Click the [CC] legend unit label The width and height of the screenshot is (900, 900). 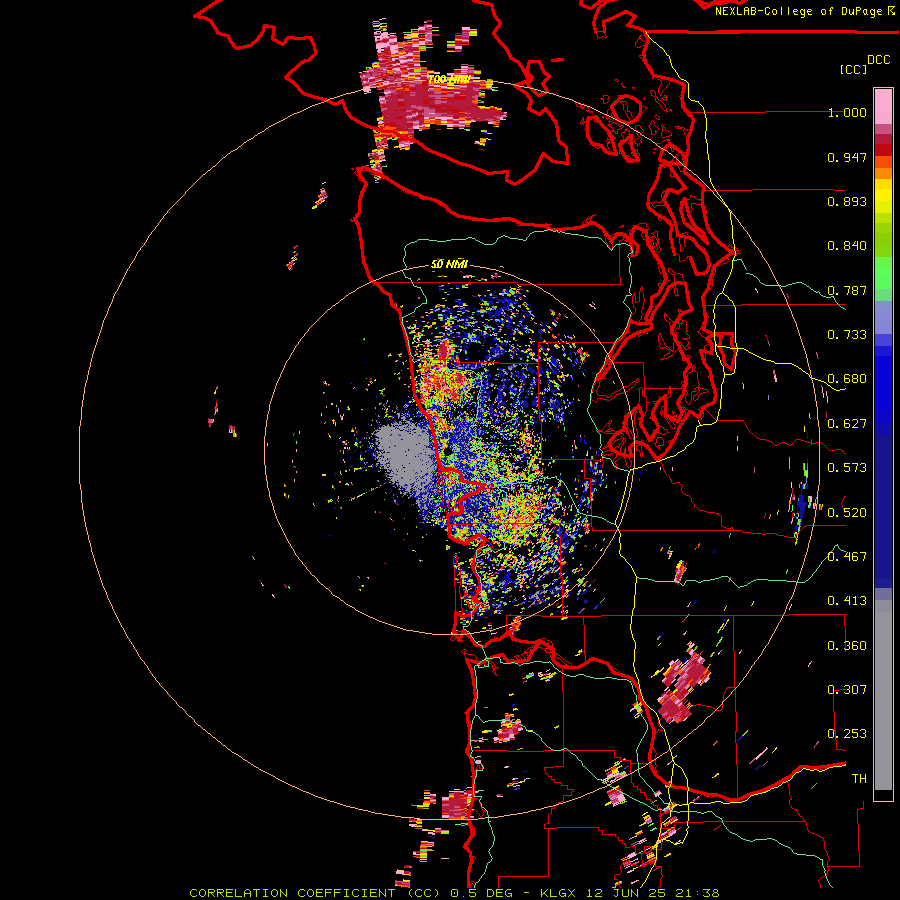point(853,69)
